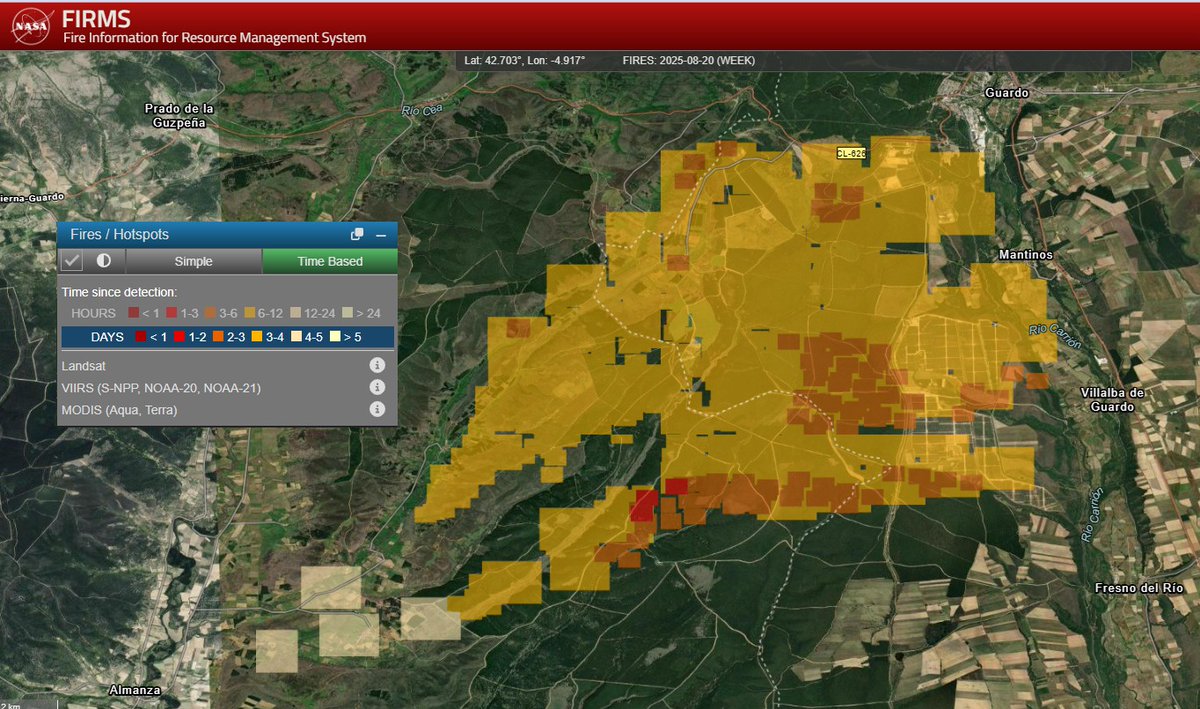This screenshot has height=709, width=1200.
Task: Click the Fresno del Río map label
Action: [x=1140, y=588]
